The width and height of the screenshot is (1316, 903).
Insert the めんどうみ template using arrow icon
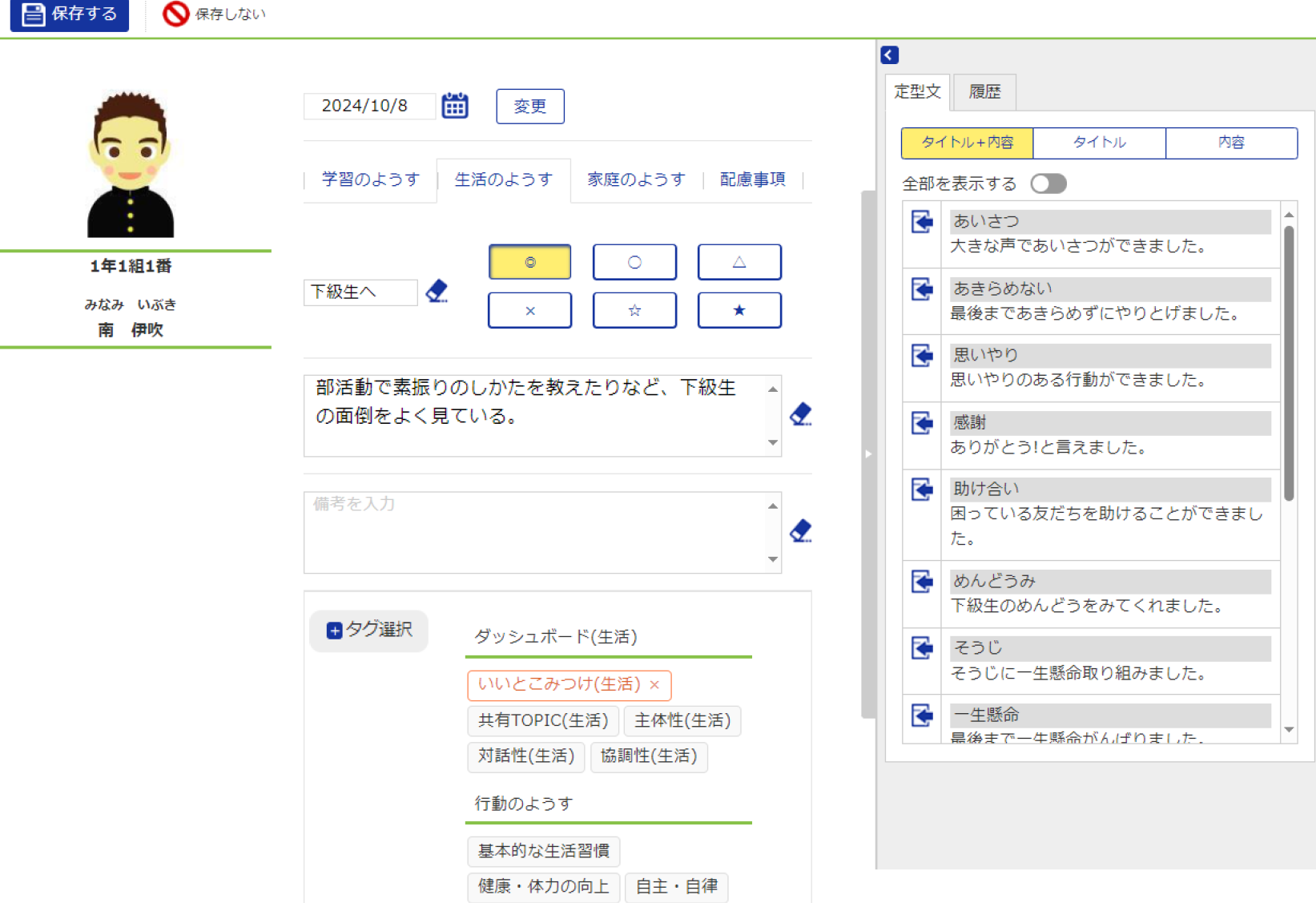(922, 582)
